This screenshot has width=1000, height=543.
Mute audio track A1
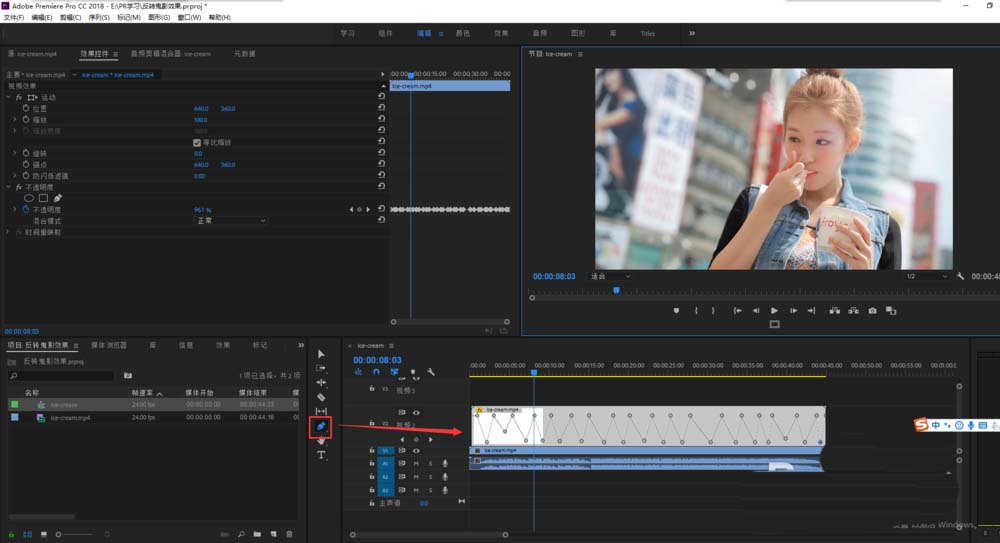pos(416,464)
